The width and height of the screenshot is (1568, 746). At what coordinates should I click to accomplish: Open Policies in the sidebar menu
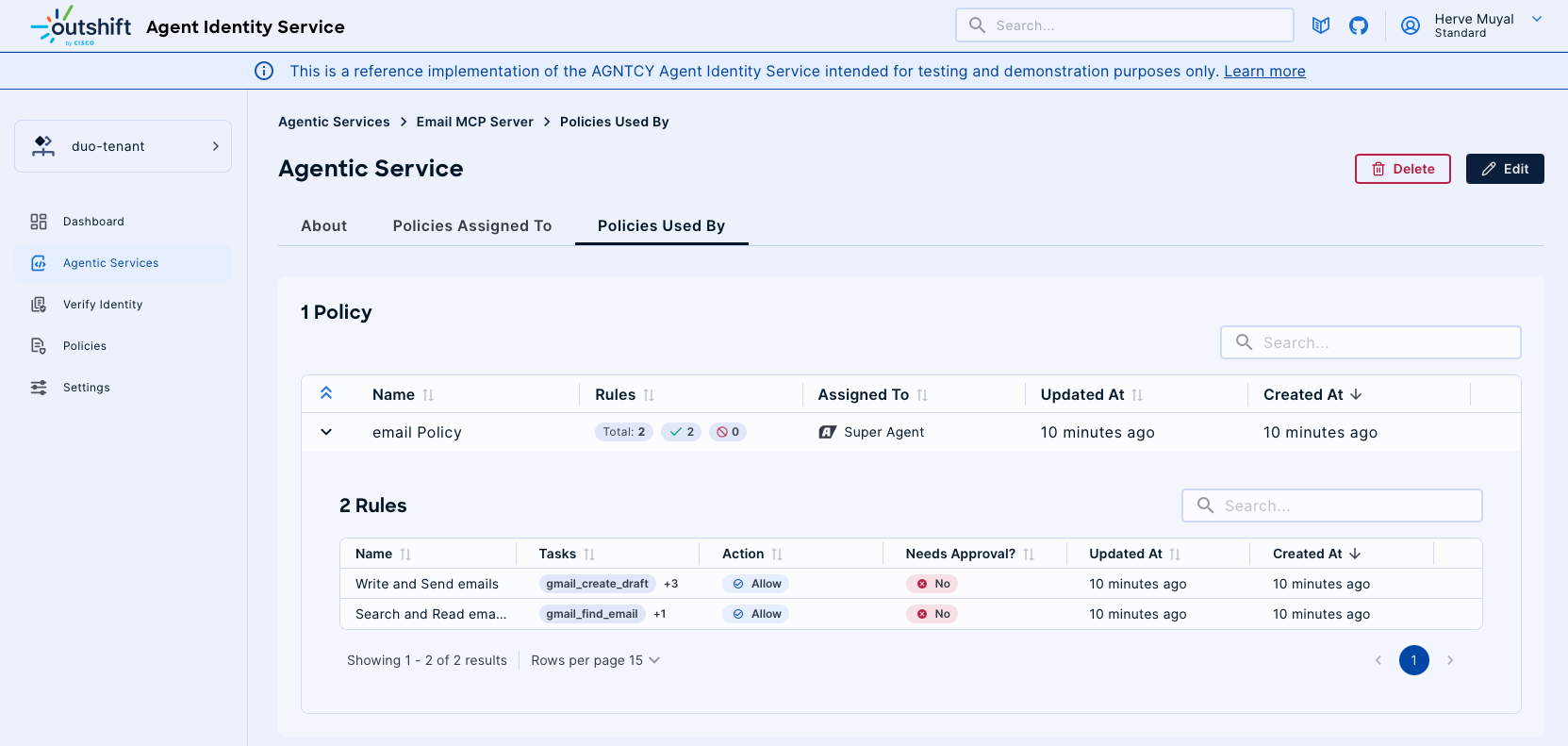click(124, 346)
